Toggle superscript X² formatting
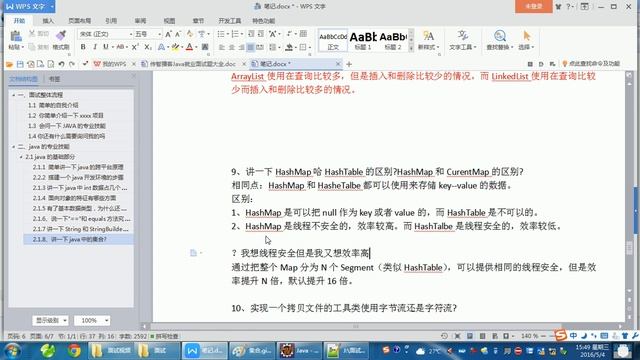 [135, 47]
